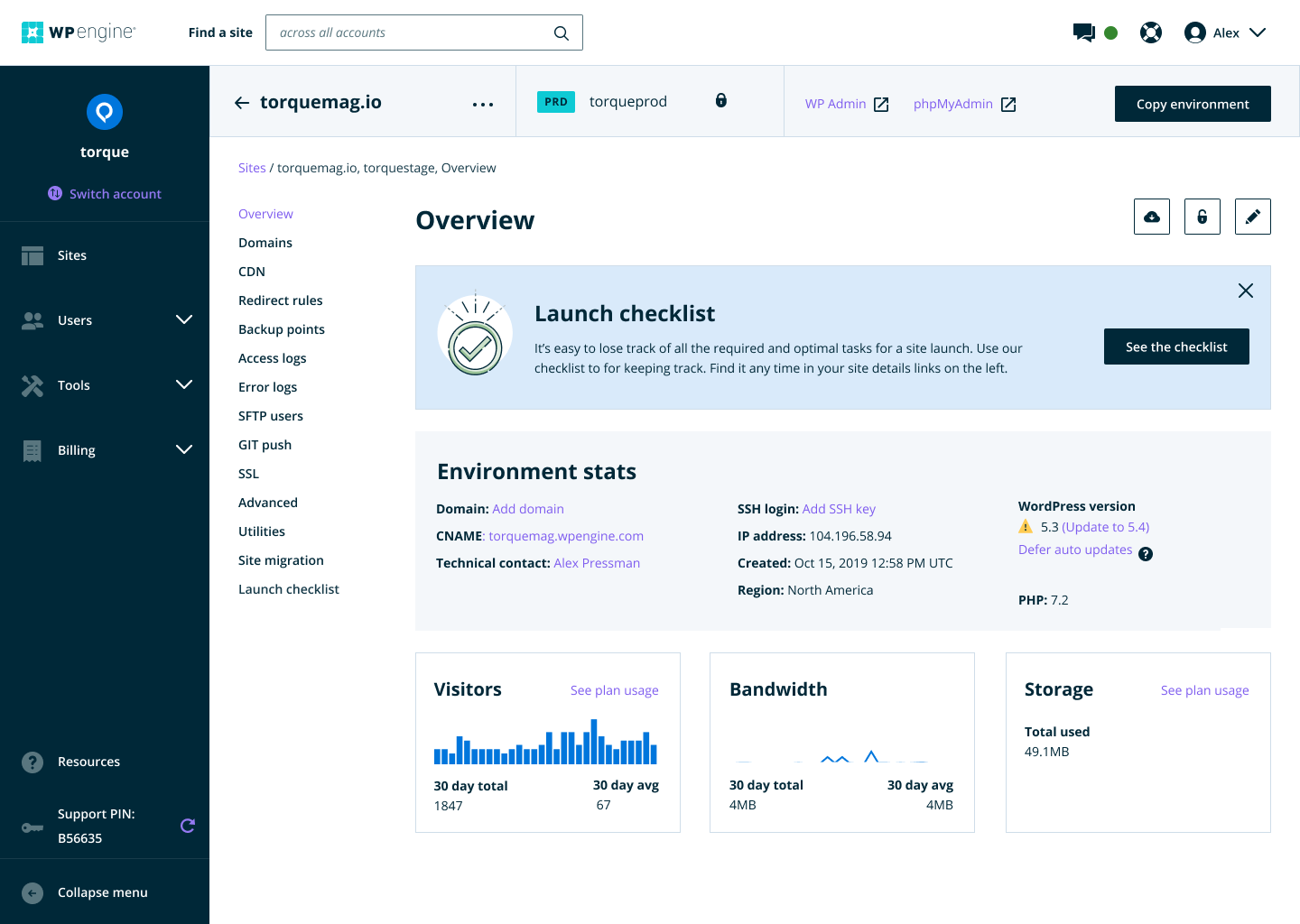Open the chat messages icon
The image size is (1300, 924).
tap(1083, 32)
